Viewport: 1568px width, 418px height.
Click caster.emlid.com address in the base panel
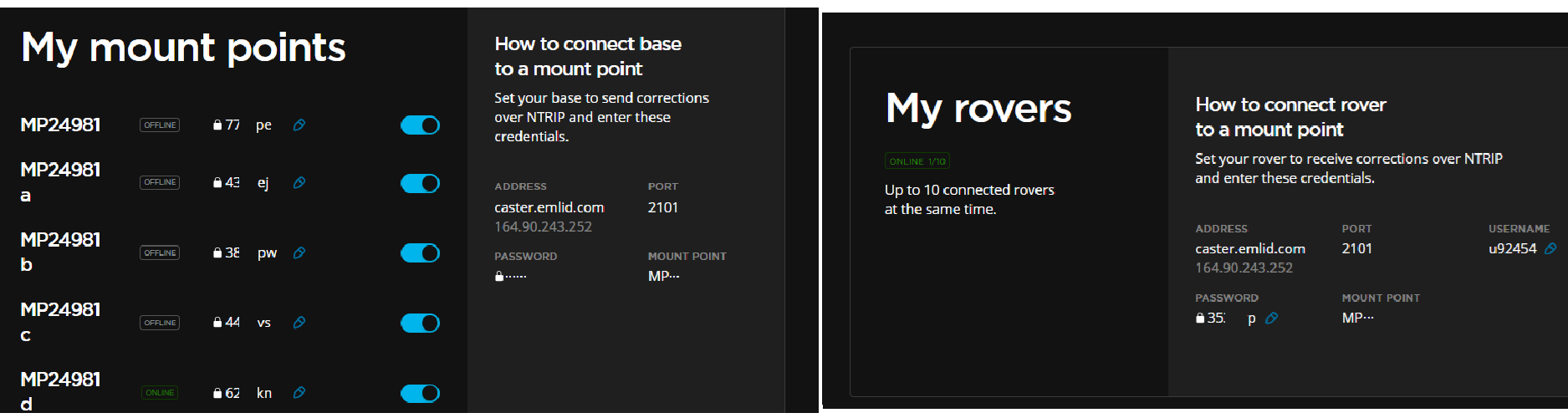549,208
